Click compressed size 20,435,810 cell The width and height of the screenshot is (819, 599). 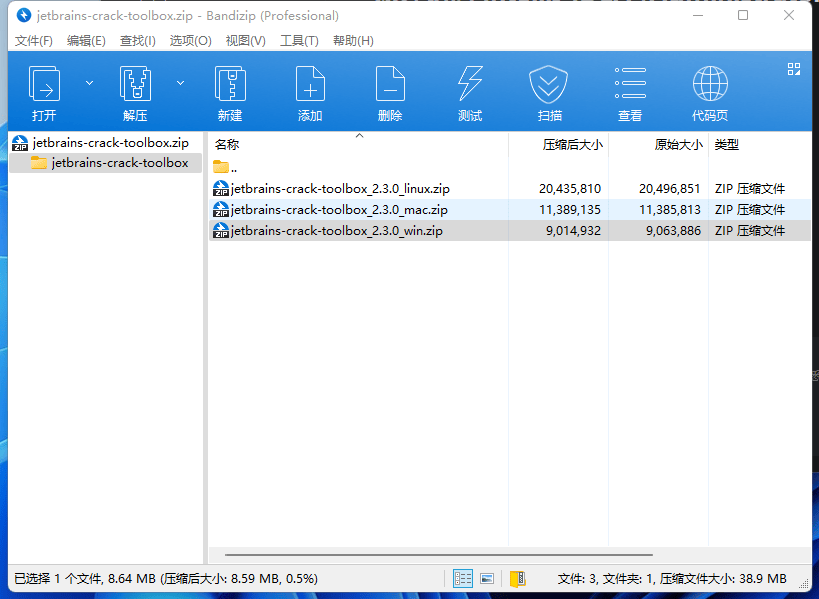coord(570,189)
